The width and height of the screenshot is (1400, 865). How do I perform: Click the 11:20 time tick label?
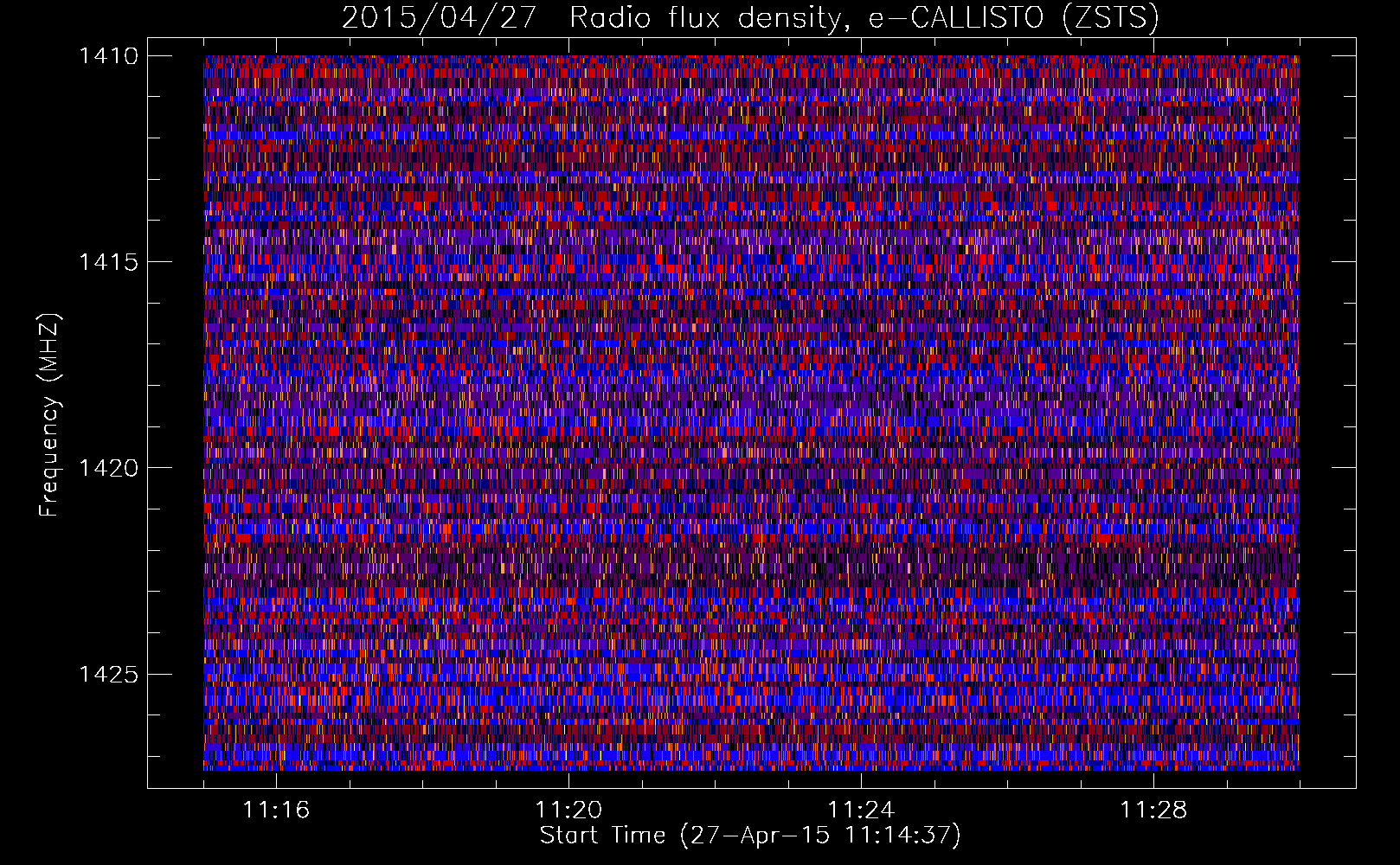[568, 810]
